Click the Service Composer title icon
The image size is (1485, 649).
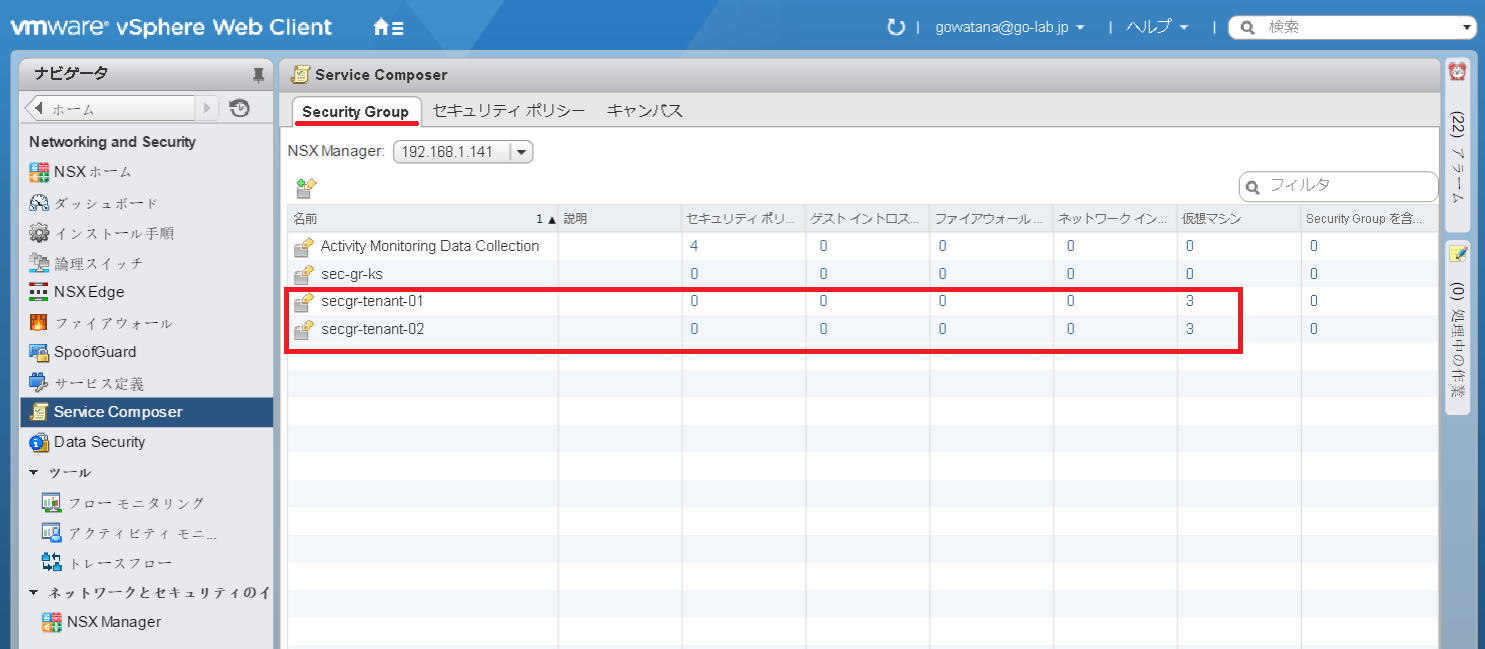coord(299,75)
